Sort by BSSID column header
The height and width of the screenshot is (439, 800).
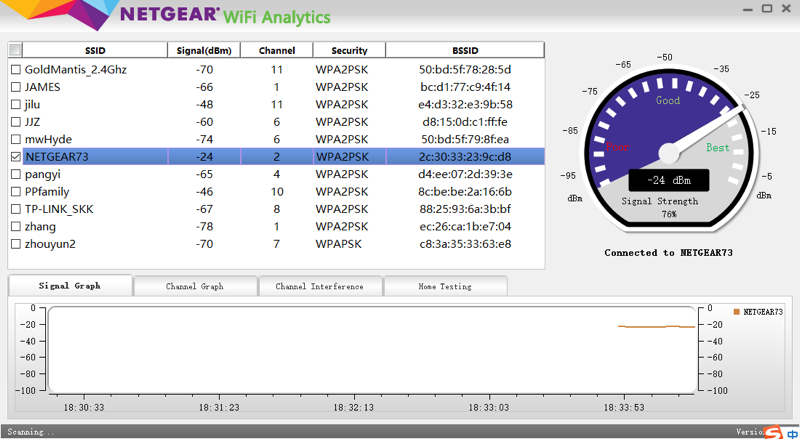465,50
